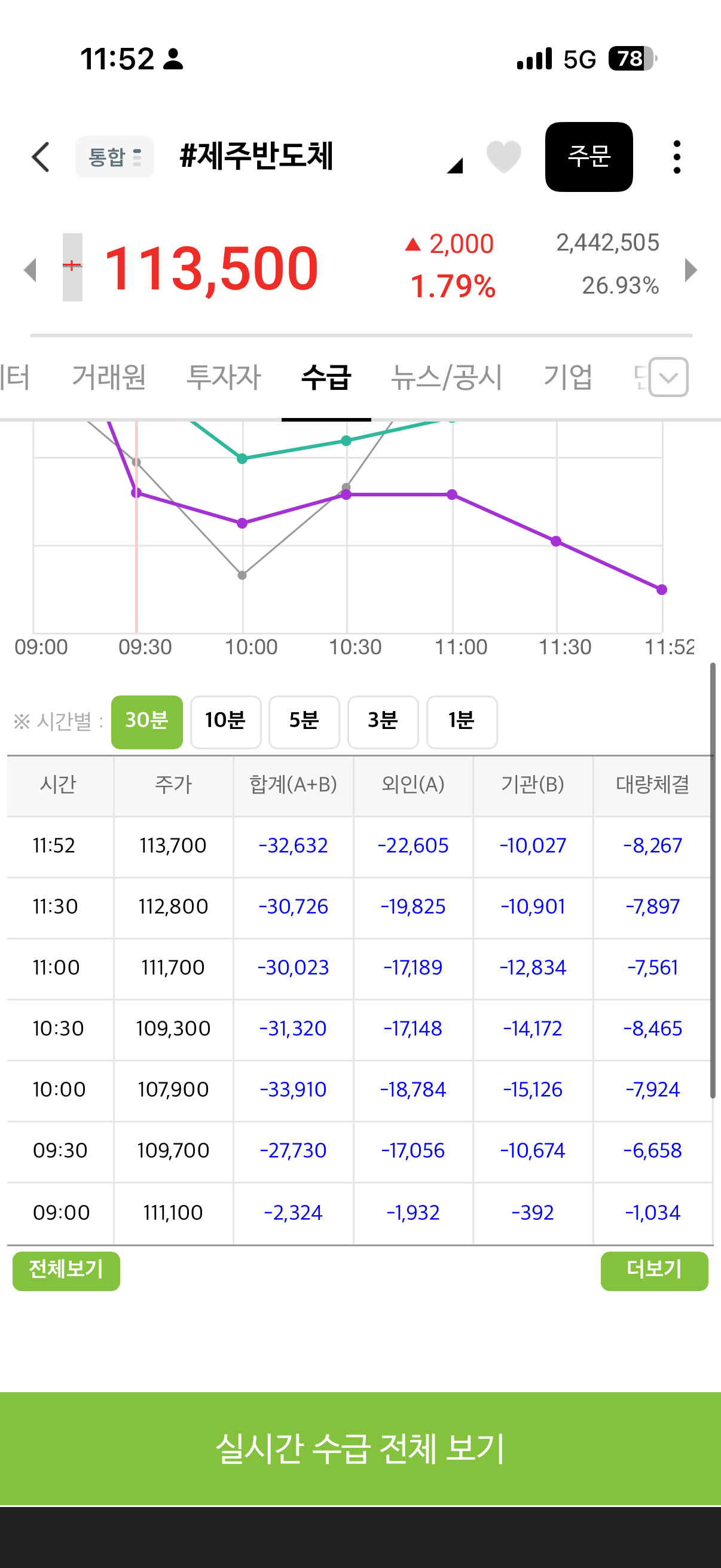
Task: Tap the 더보기 button below table
Action: point(654,1271)
